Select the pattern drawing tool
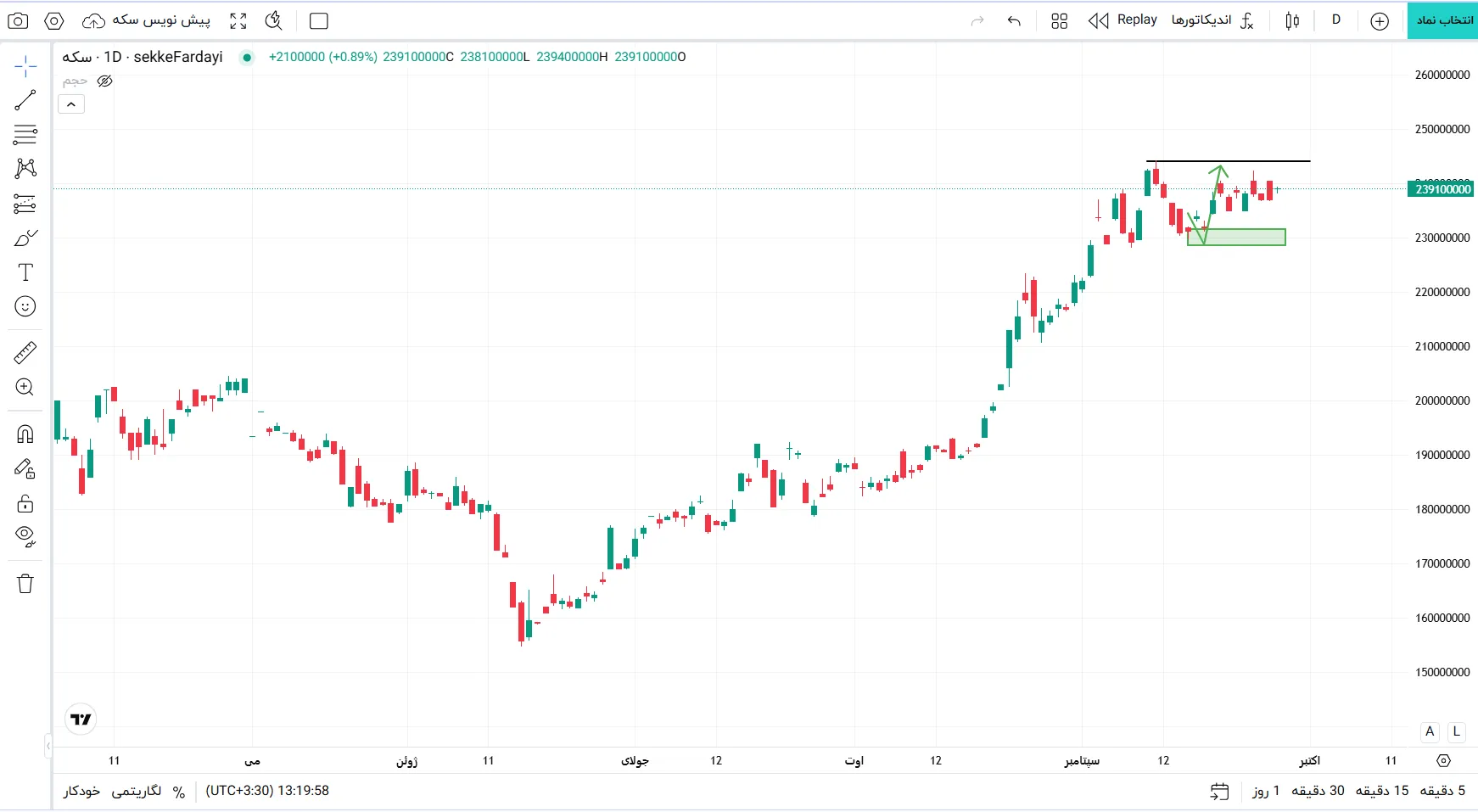 (x=25, y=168)
